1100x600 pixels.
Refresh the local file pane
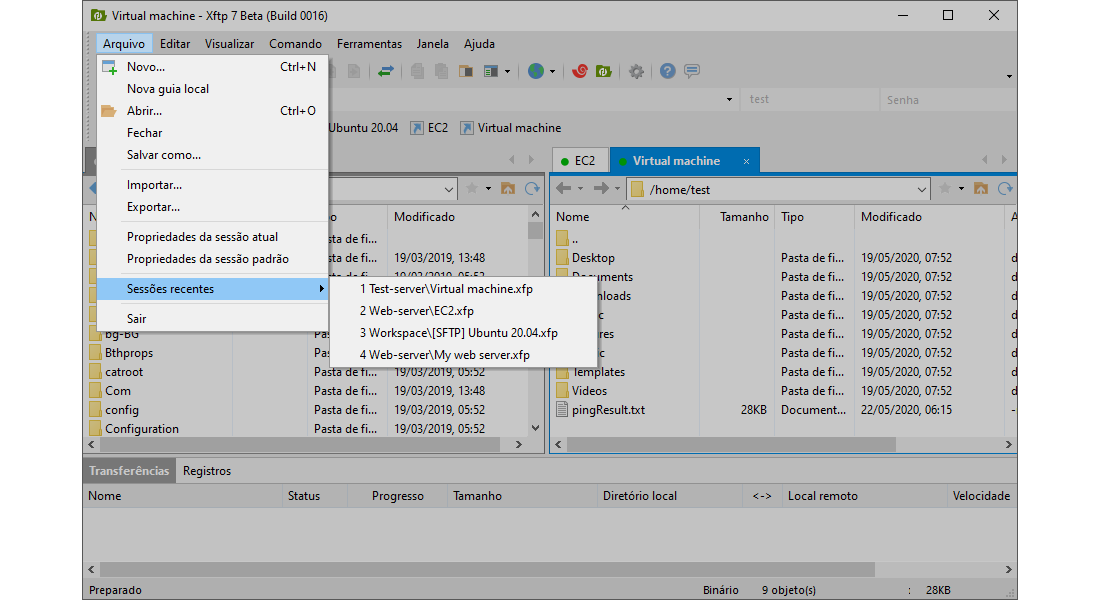pos(532,188)
